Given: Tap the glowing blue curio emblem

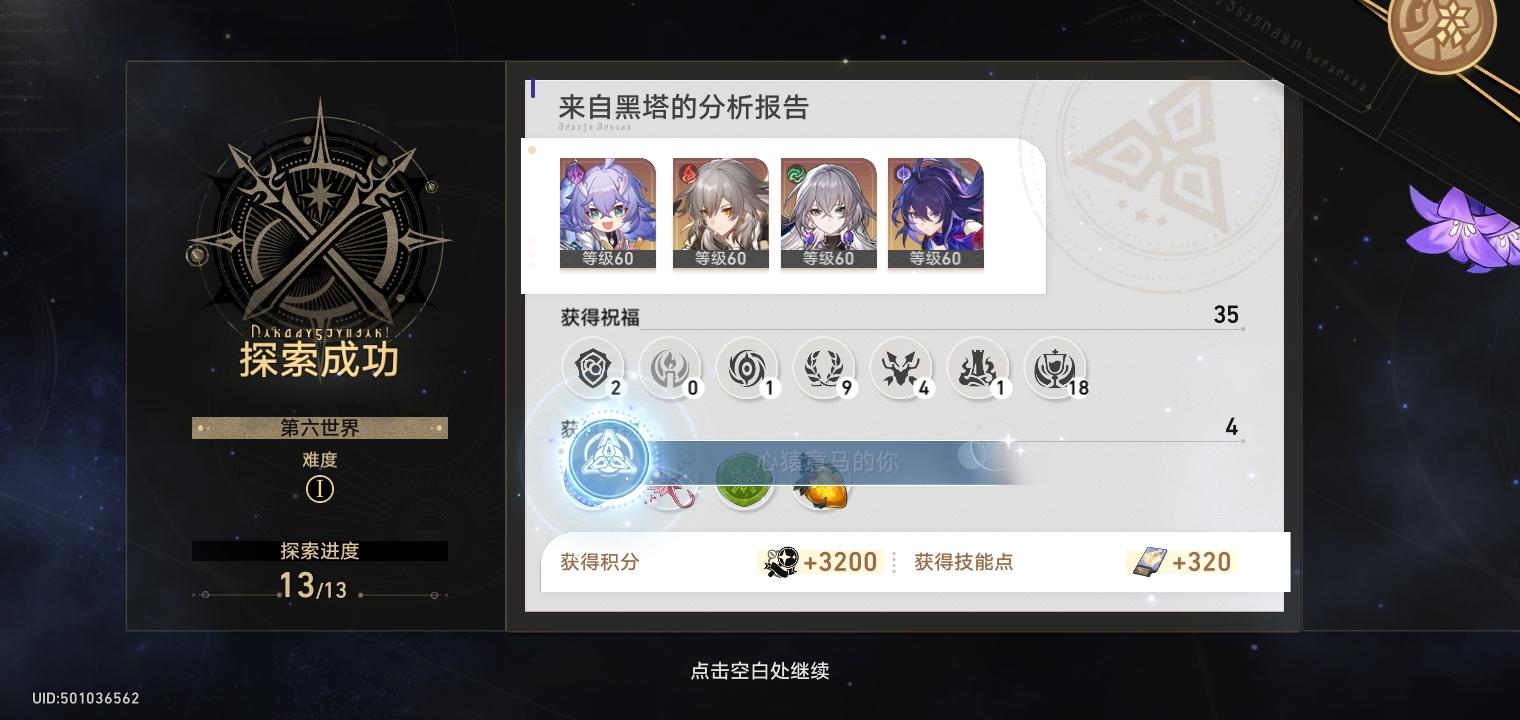Looking at the screenshot, I should tap(608, 458).
